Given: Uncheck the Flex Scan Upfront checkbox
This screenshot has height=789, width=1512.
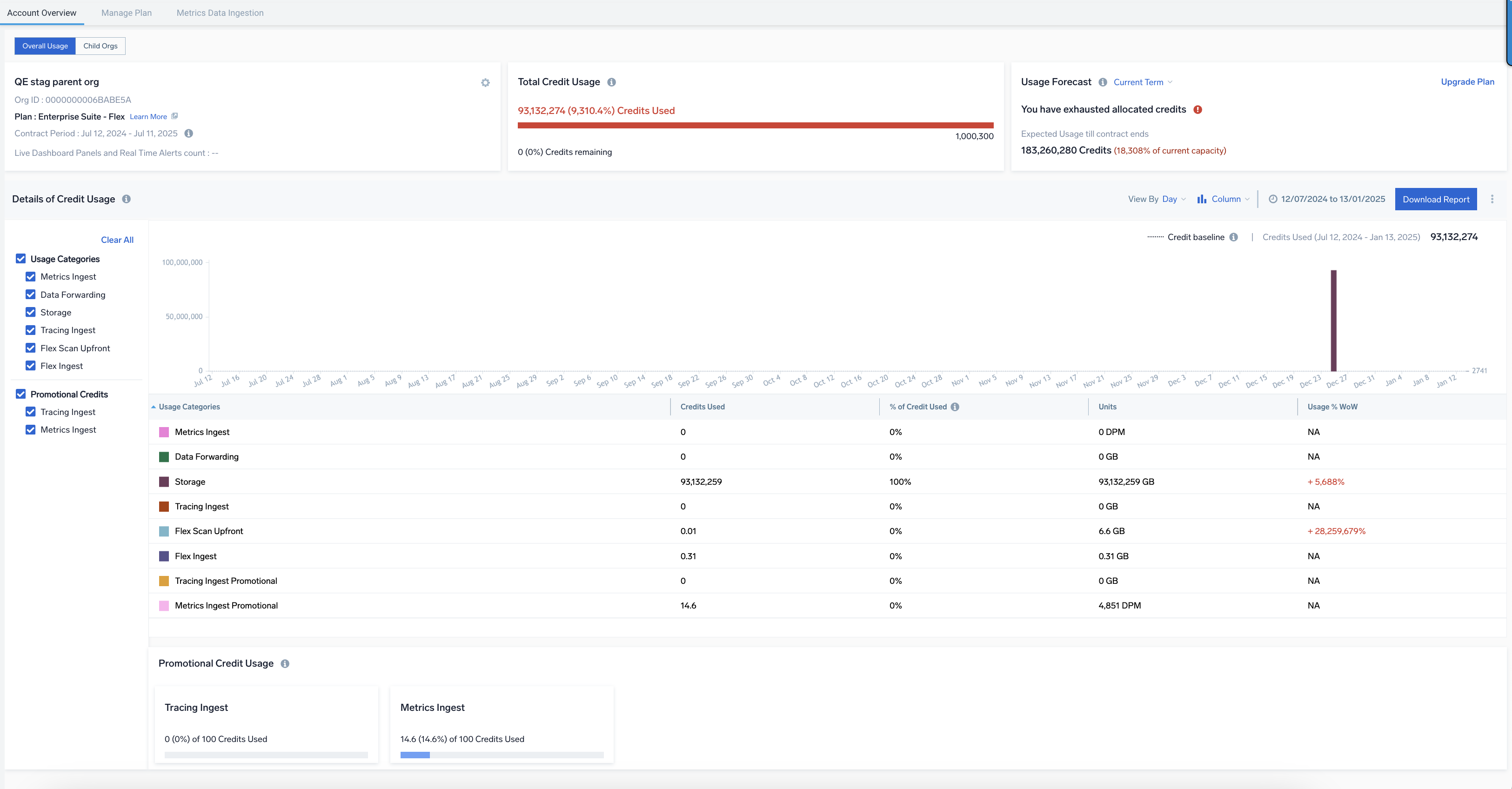Looking at the screenshot, I should [31, 348].
